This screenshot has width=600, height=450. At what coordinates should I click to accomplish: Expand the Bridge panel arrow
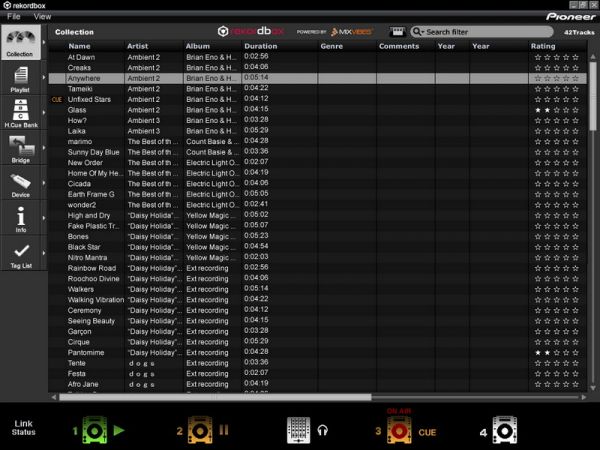tap(44, 148)
